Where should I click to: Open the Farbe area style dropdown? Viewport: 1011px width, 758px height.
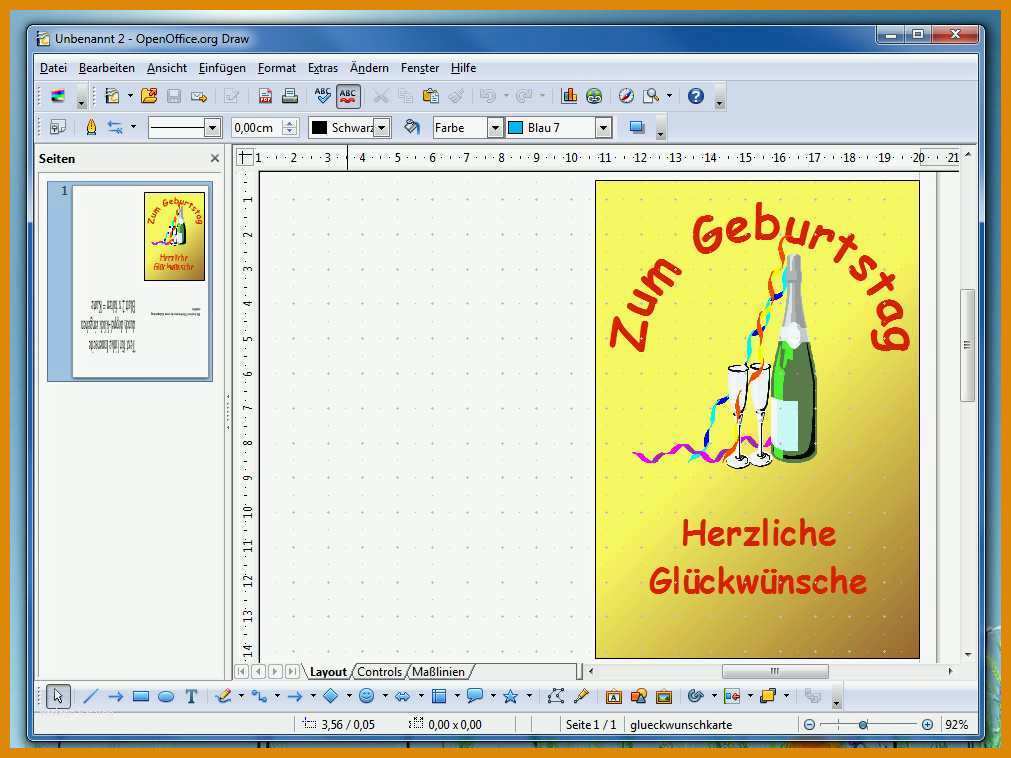(x=495, y=128)
